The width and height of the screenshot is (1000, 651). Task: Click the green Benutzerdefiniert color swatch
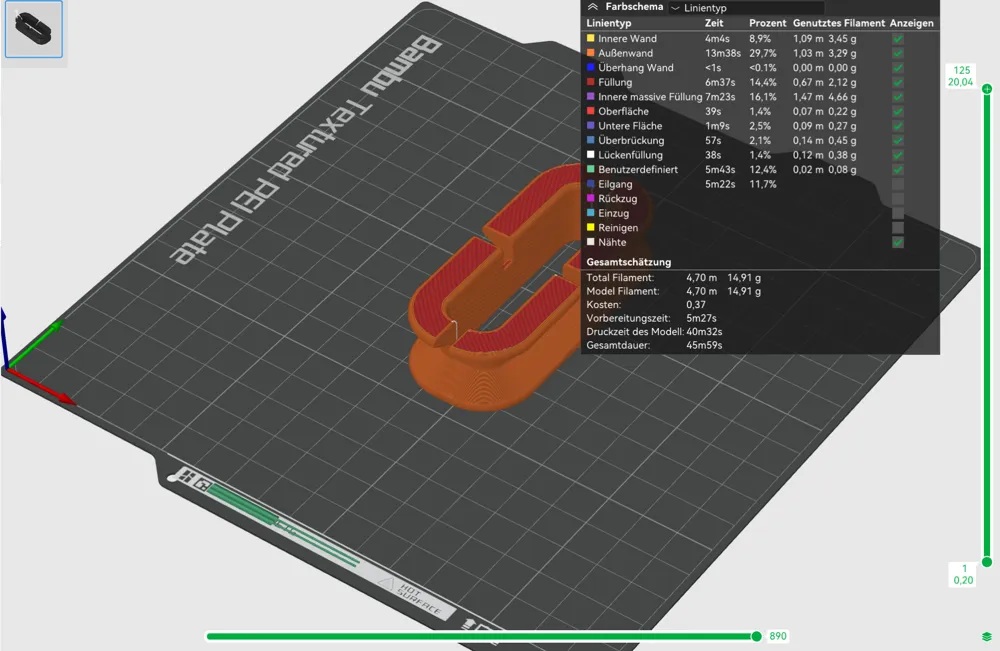click(x=590, y=170)
